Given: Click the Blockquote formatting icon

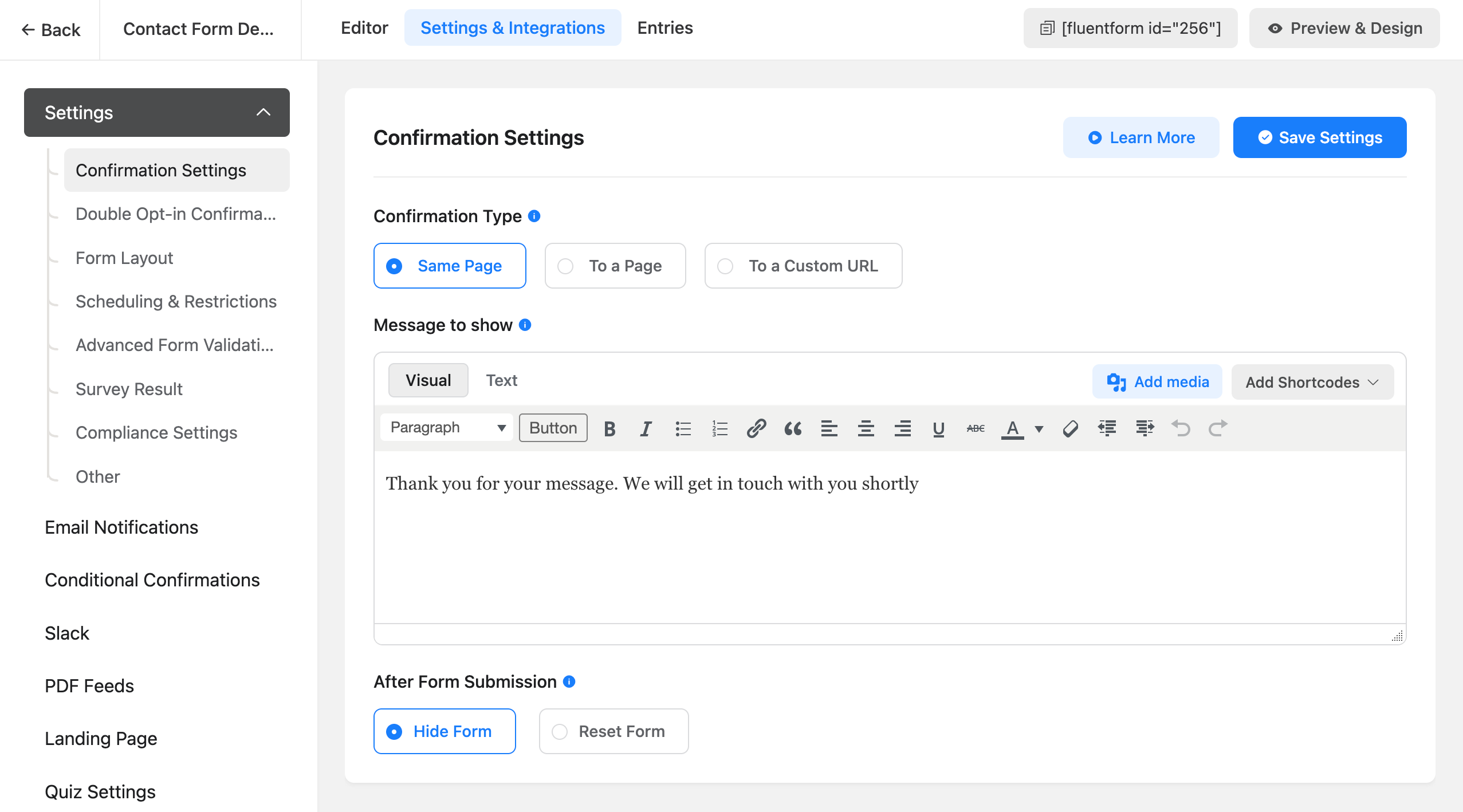Looking at the screenshot, I should pos(793,428).
